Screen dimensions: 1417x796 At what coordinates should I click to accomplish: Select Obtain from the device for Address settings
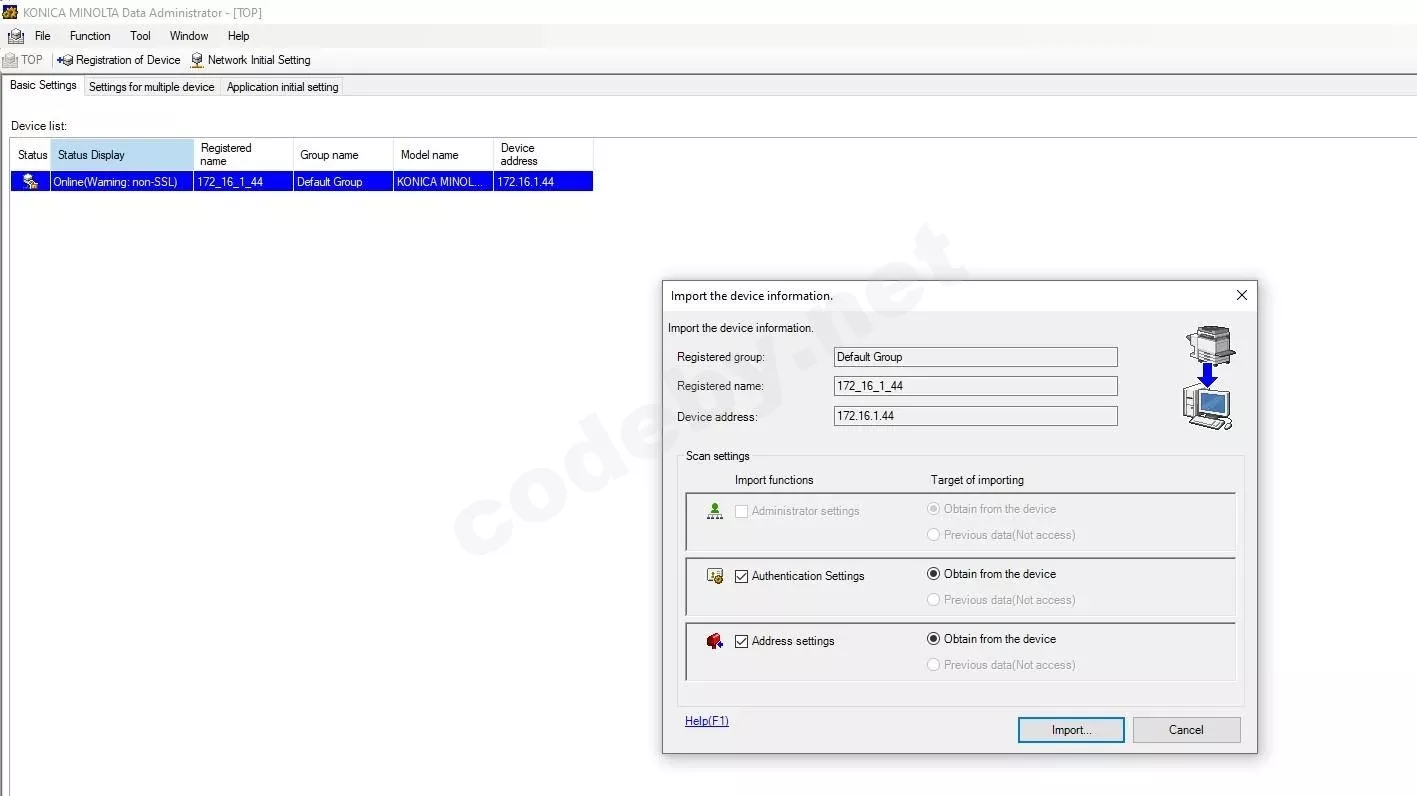tap(933, 639)
